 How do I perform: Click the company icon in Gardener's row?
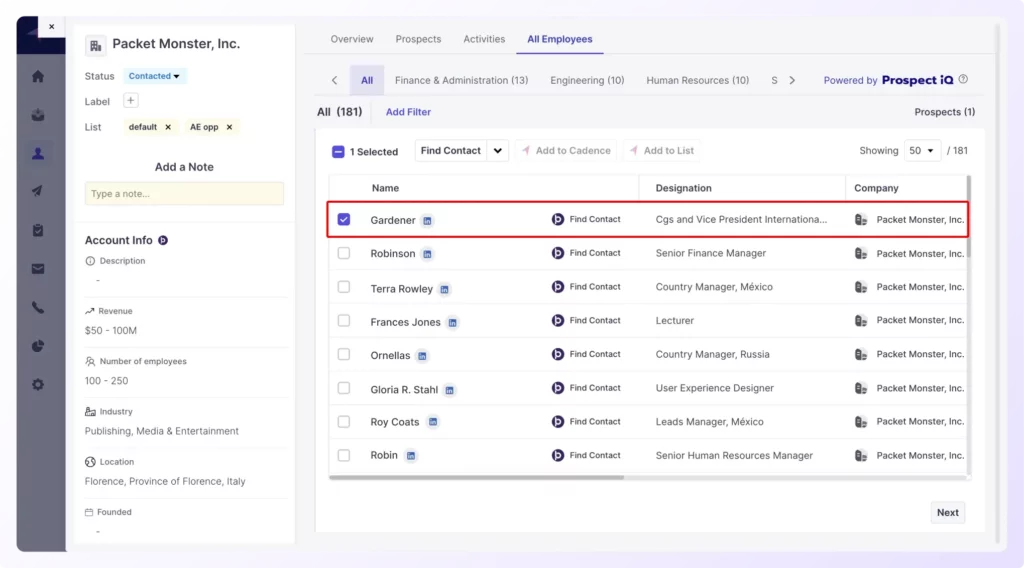[x=861, y=220]
